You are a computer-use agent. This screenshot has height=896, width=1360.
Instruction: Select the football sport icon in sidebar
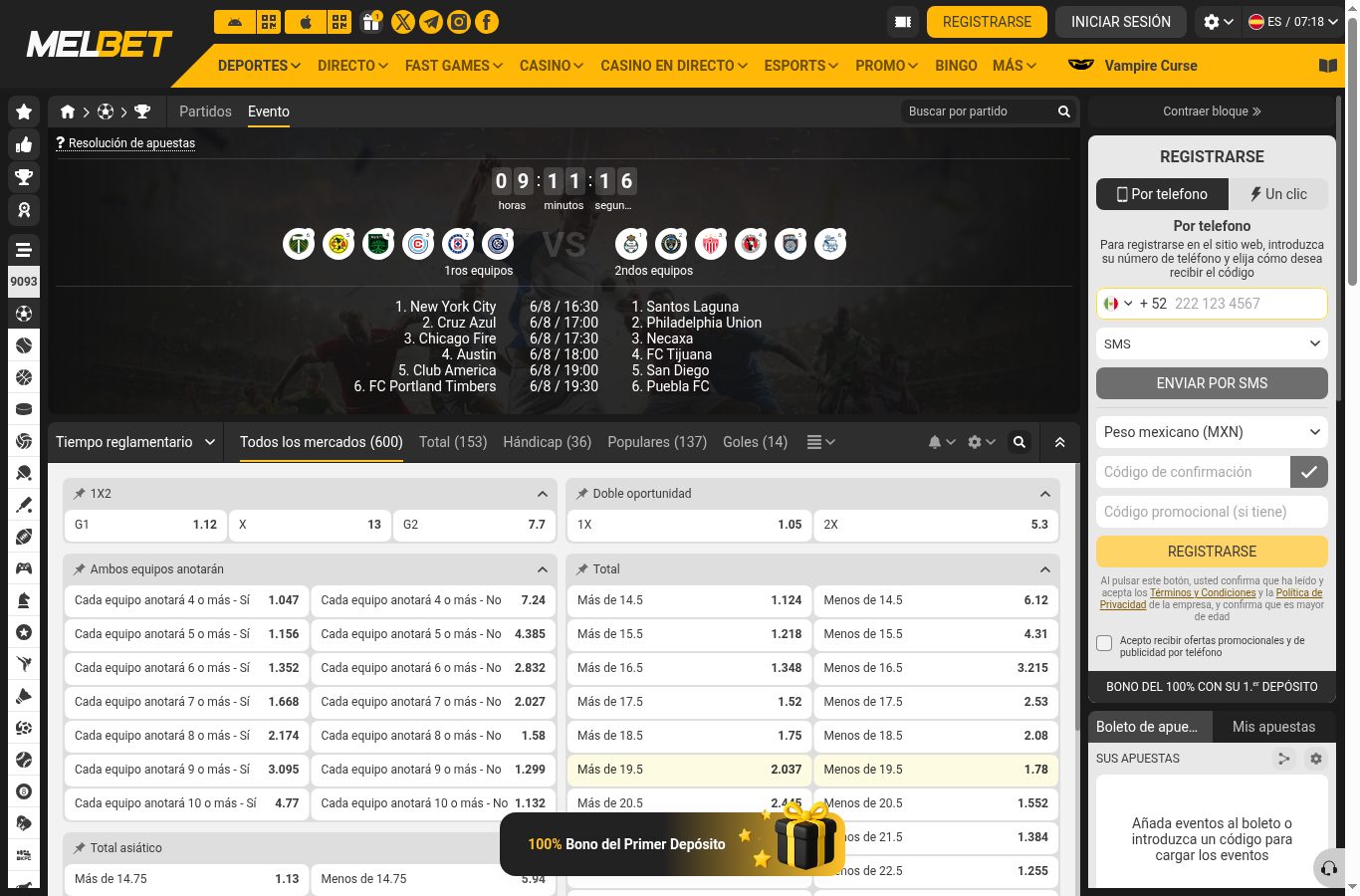coord(24,314)
